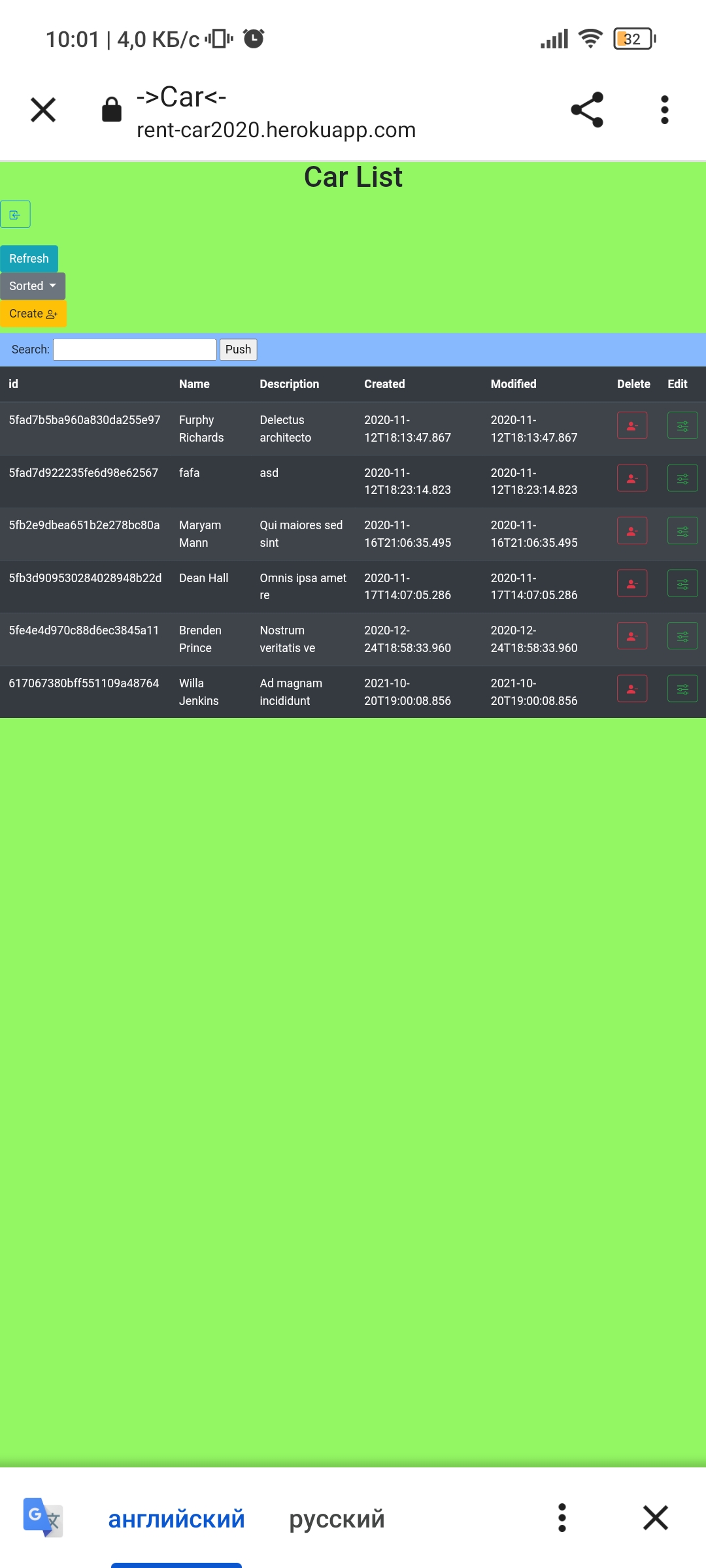Edit the Willa Jenkins row
Image resolution: width=706 pixels, height=1568 pixels.
click(682, 689)
